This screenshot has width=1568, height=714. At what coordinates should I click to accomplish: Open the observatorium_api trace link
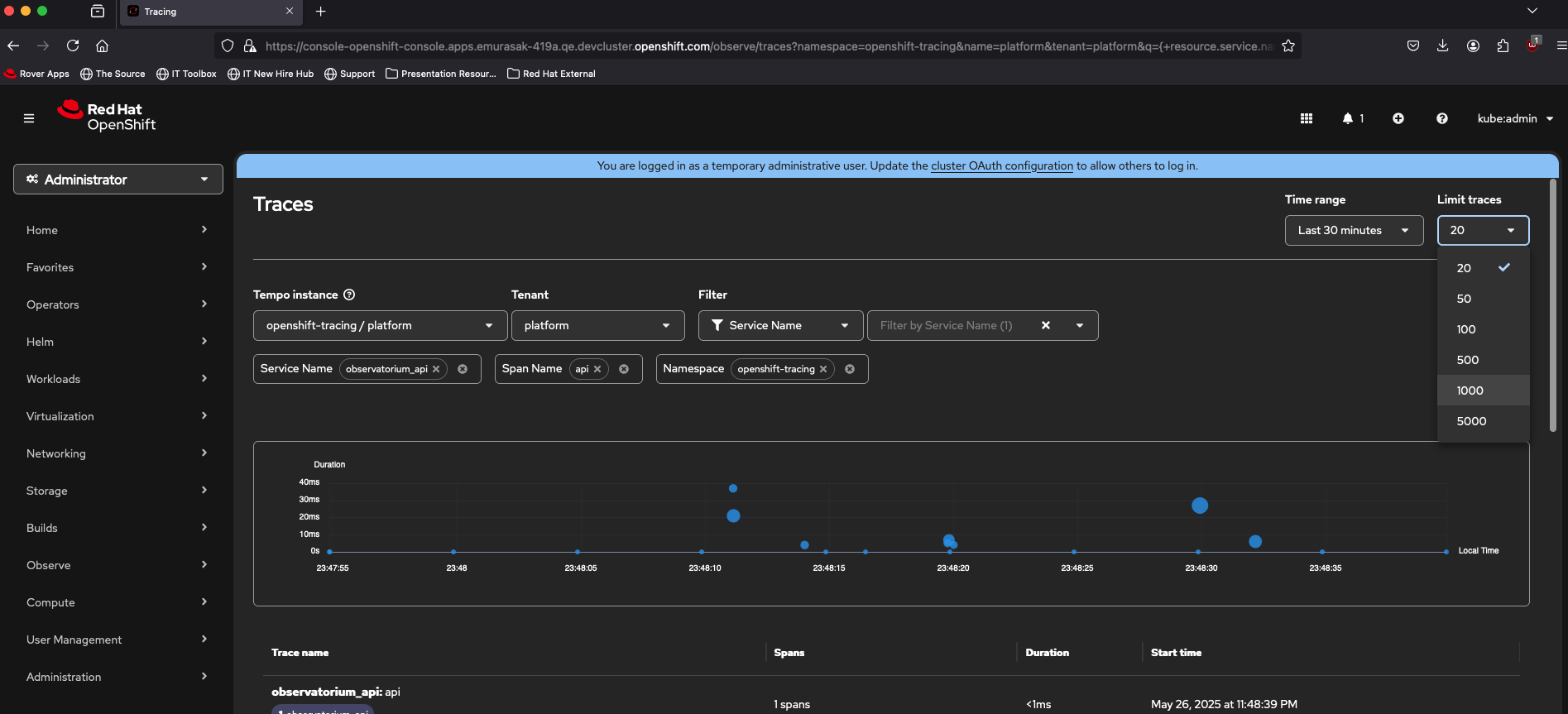pyautogui.click(x=335, y=692)
